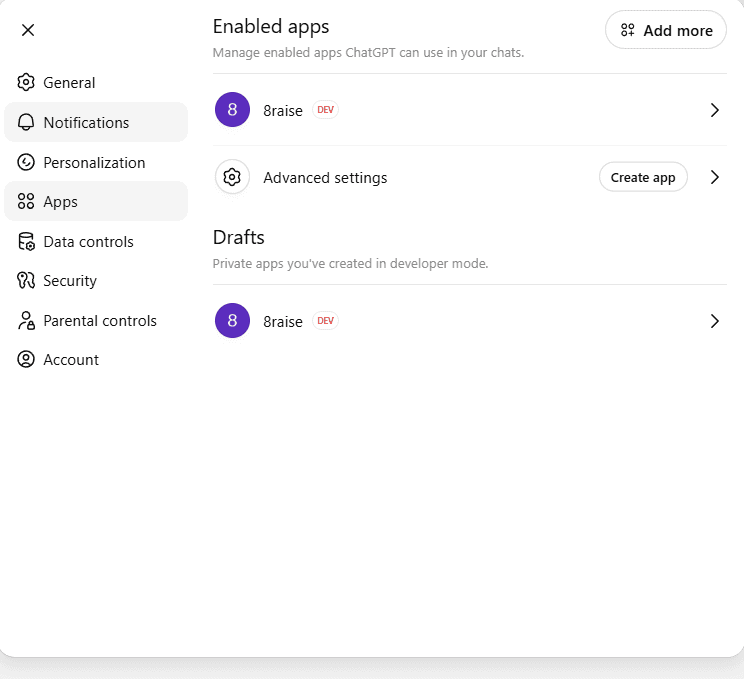The width and height of the screenshot is (744, 679).
Task: Expand 8raise chevron under Drafts
Action: point(715,321)
